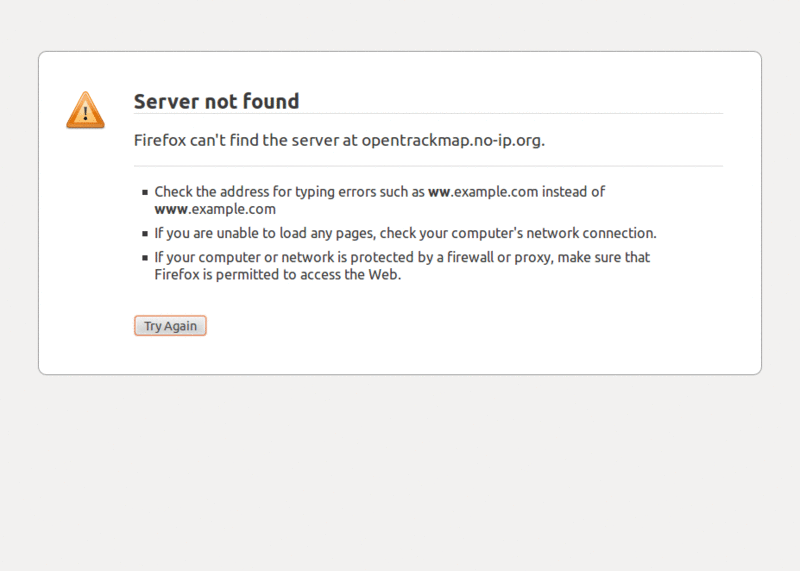The height and width of the screenshot is (571, 800).
Task: Click the bullet about checking typing errors
Action: point(380,200)
